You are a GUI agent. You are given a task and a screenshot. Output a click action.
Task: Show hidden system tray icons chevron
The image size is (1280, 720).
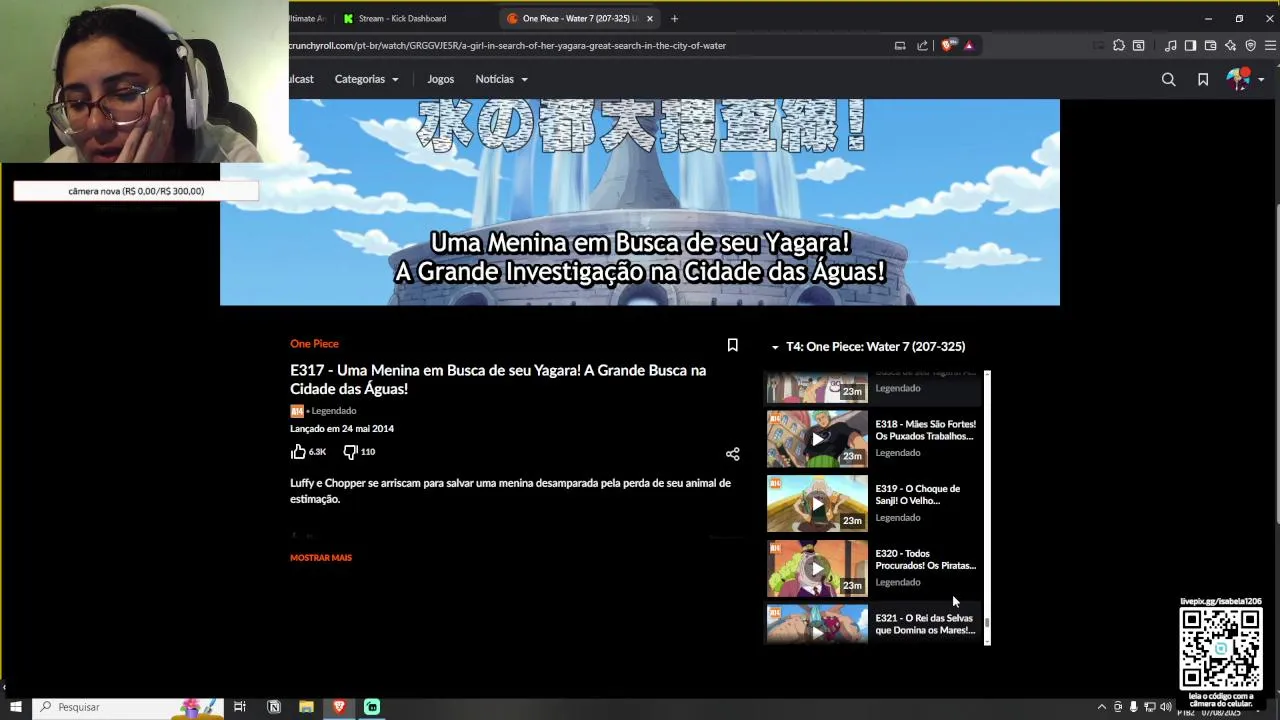[1102, 707]
